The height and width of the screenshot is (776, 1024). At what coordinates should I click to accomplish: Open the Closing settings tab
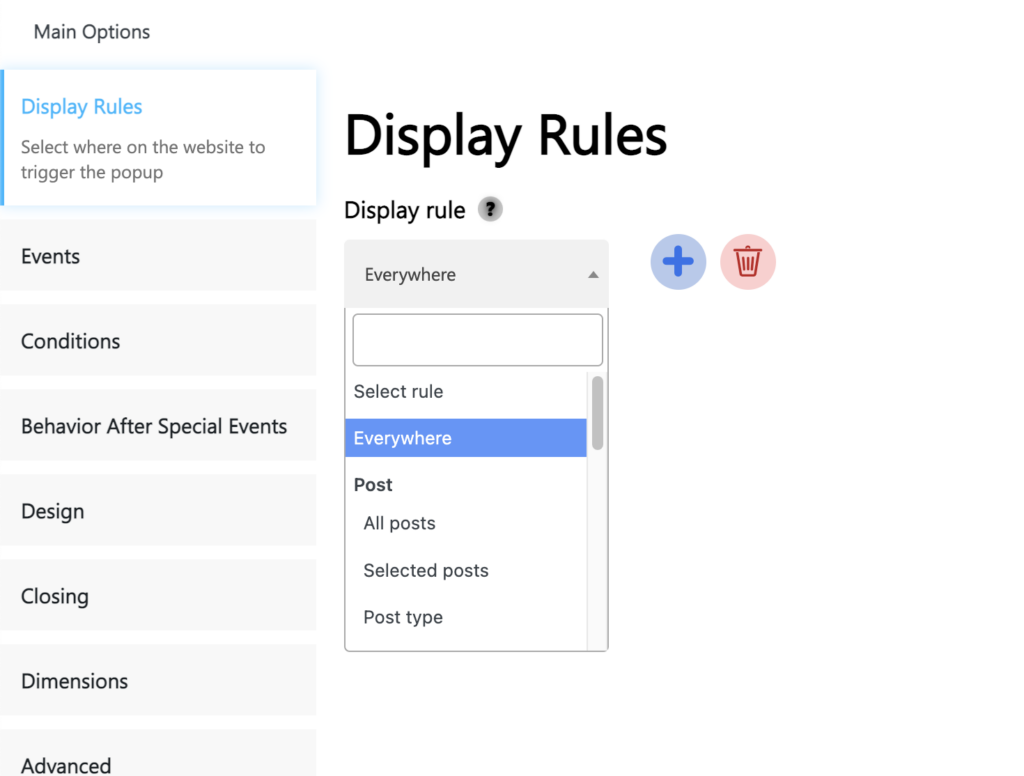158,595
